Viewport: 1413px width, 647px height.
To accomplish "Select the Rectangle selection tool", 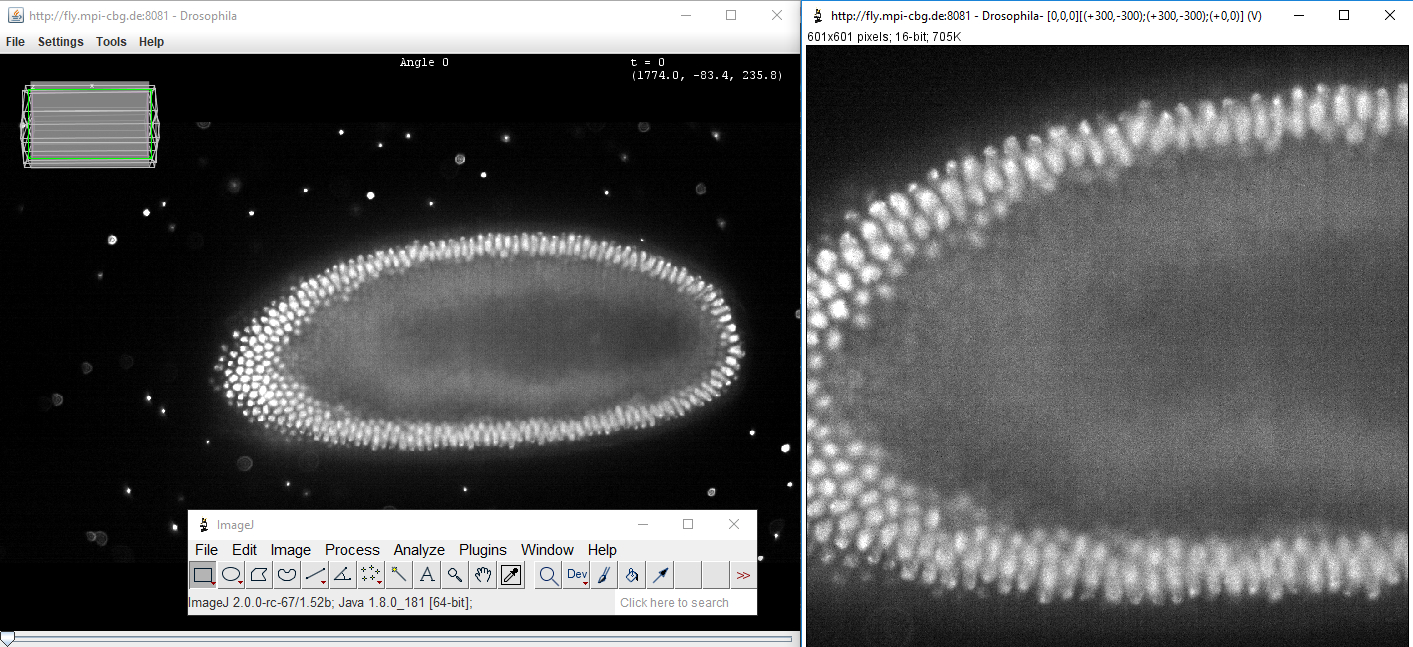I will [x=202, y=574].
